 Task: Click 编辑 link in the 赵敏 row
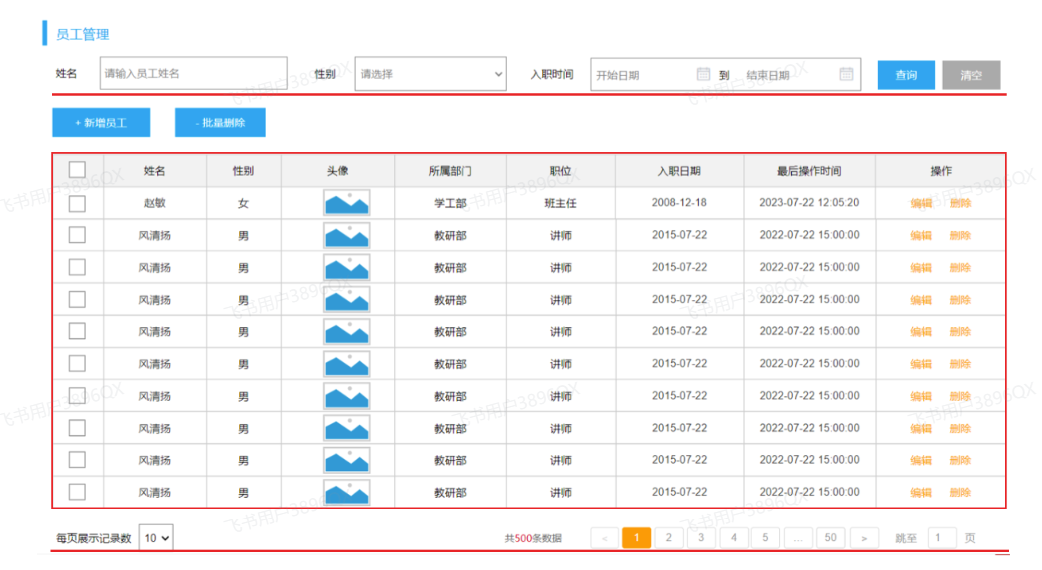pyautogui.click(x=921, y=203)
